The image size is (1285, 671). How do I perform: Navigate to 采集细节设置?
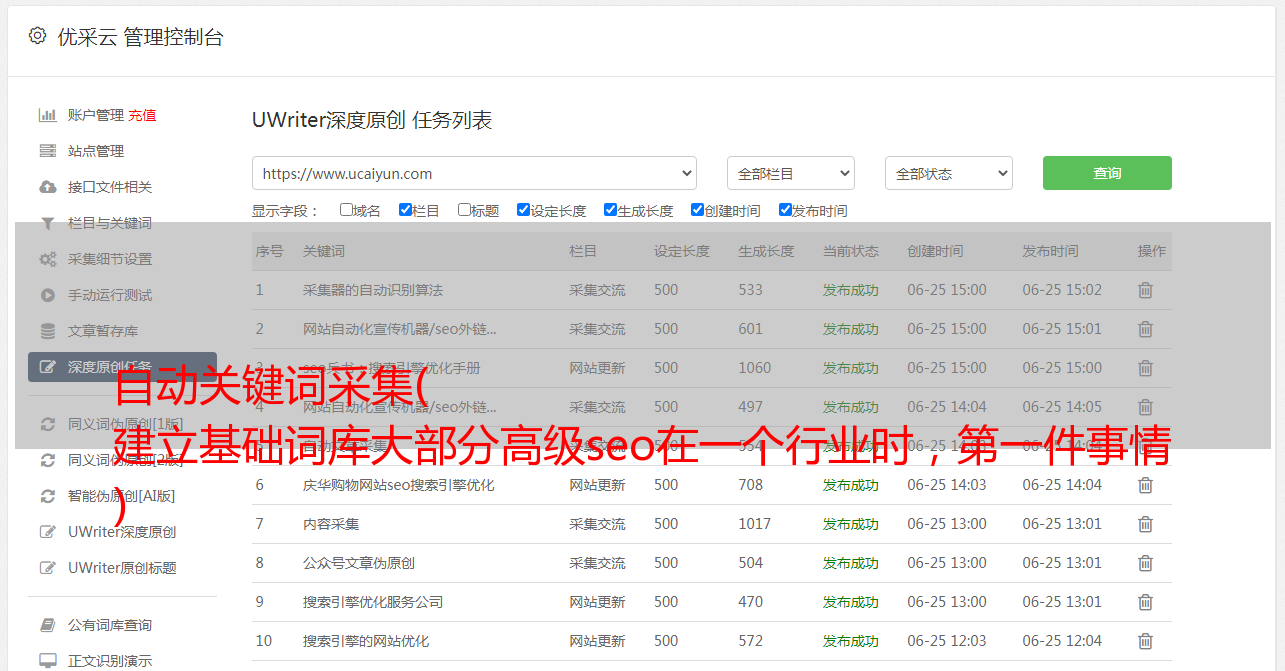click(110, 259)
